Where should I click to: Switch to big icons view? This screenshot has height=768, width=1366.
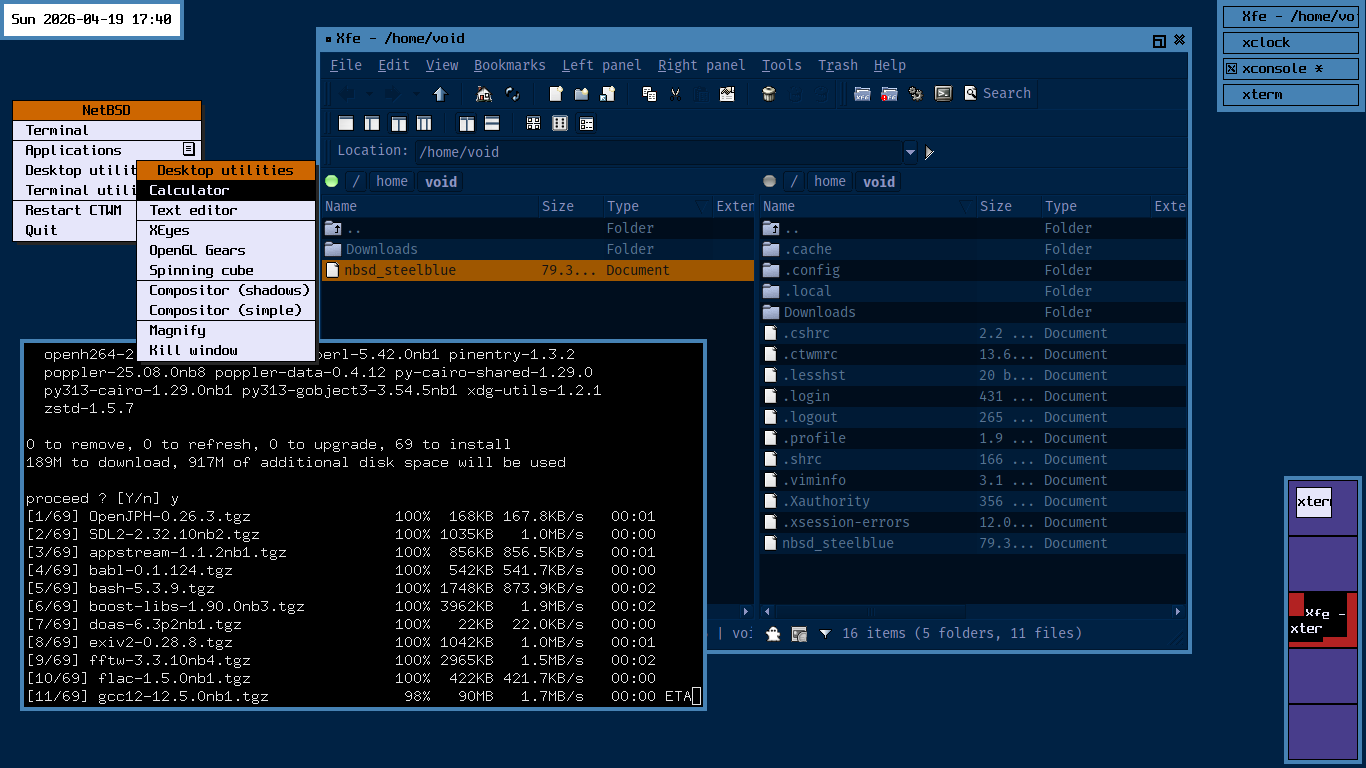[533, 124]
